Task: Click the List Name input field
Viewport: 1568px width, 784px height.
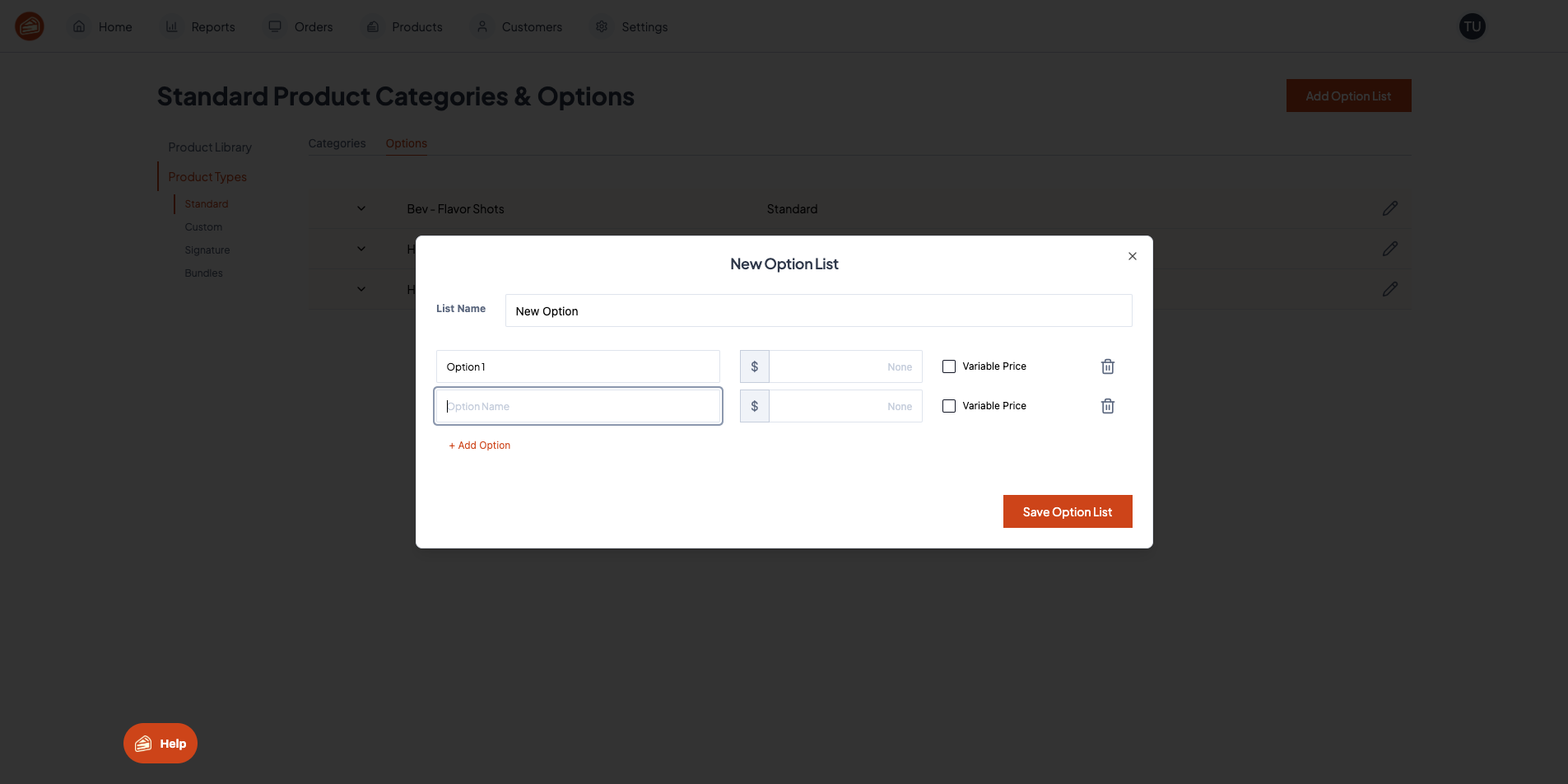Action: pos(818,310)
